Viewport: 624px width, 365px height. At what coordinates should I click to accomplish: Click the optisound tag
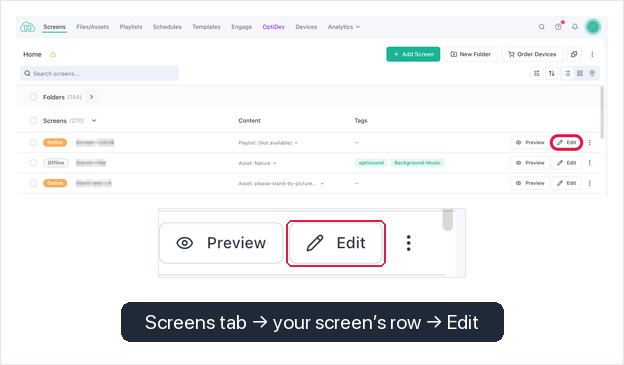(x=371, y=163)
